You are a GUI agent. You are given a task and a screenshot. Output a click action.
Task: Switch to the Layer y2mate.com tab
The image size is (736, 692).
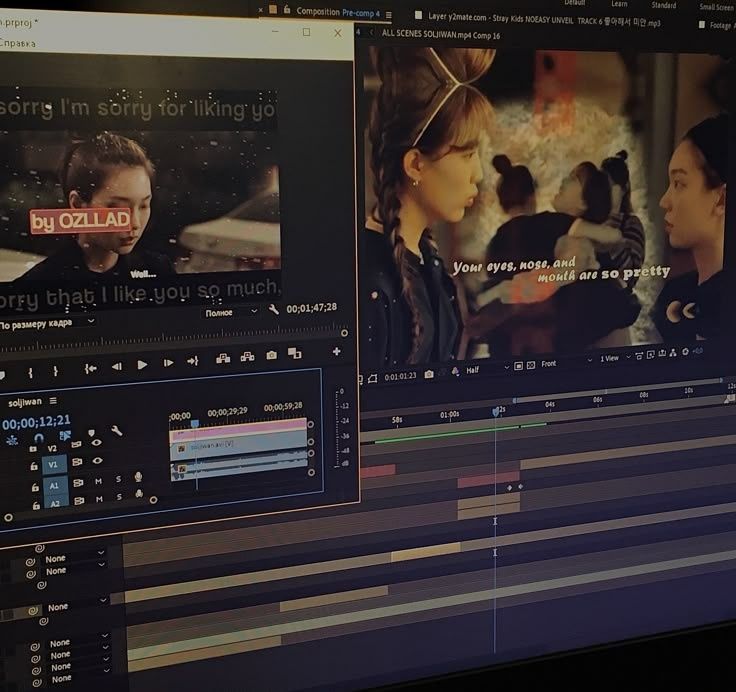pos(544,20)
